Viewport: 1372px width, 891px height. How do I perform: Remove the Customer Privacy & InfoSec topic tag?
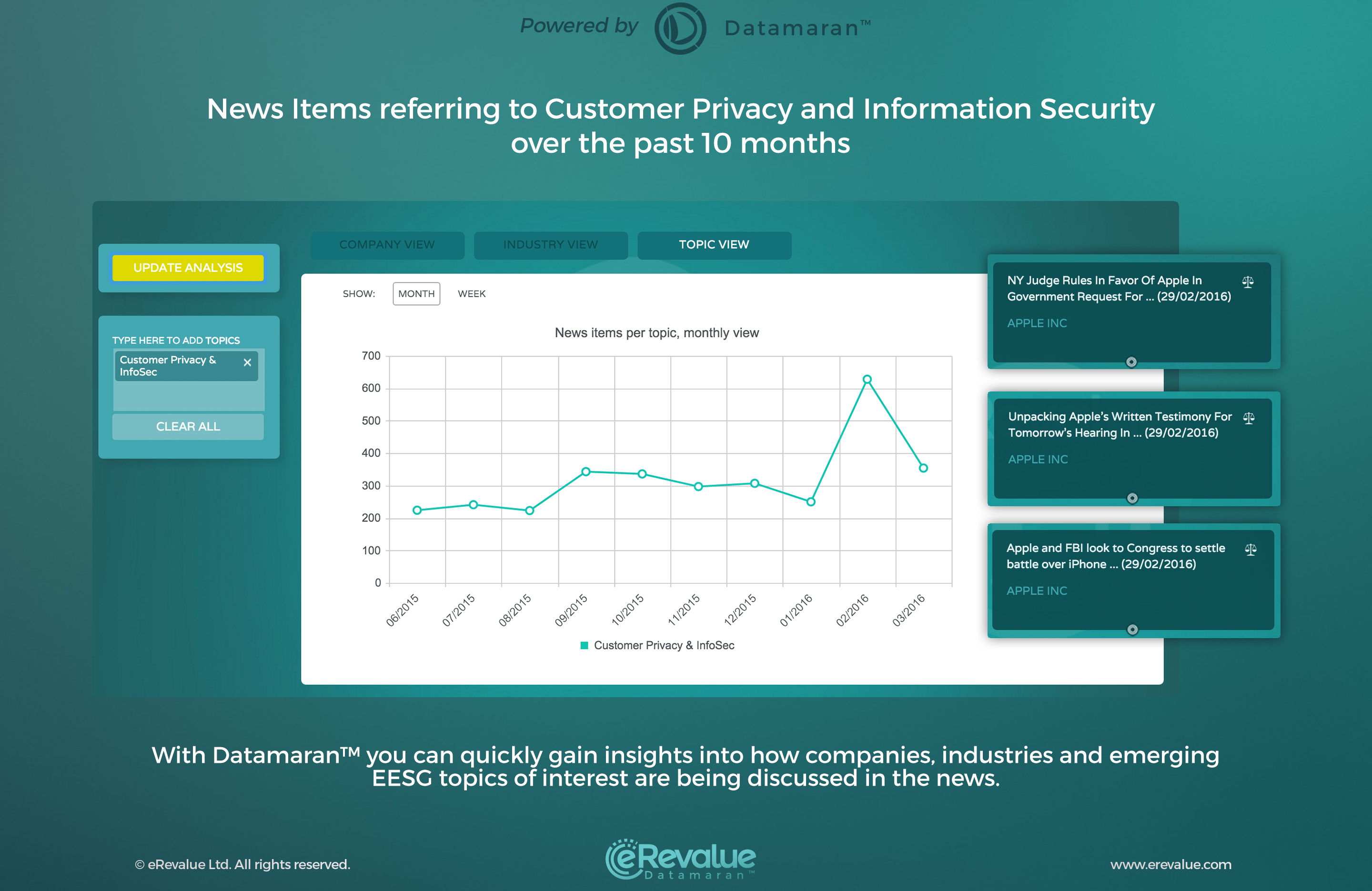click(x=247, y=362)
